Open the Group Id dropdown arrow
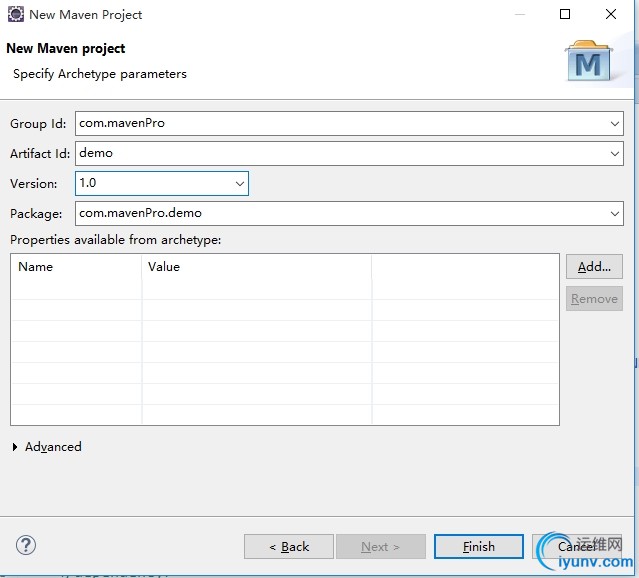This screenshot has height=578, width=639. point(615,124)
